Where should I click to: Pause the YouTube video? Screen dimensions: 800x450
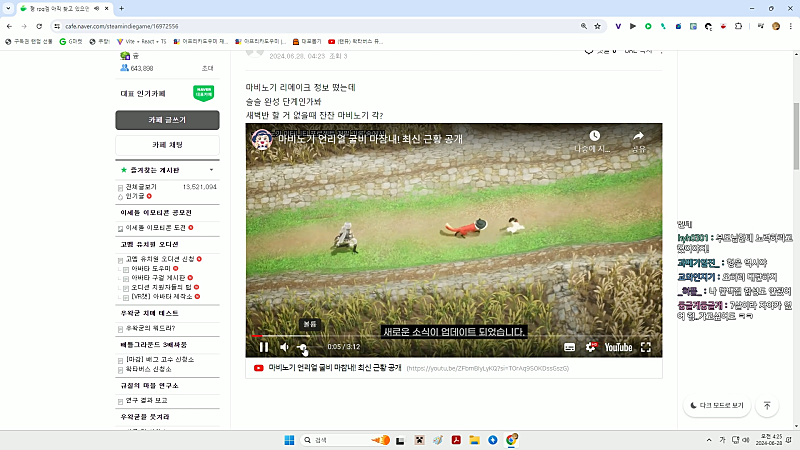[264, 347]
